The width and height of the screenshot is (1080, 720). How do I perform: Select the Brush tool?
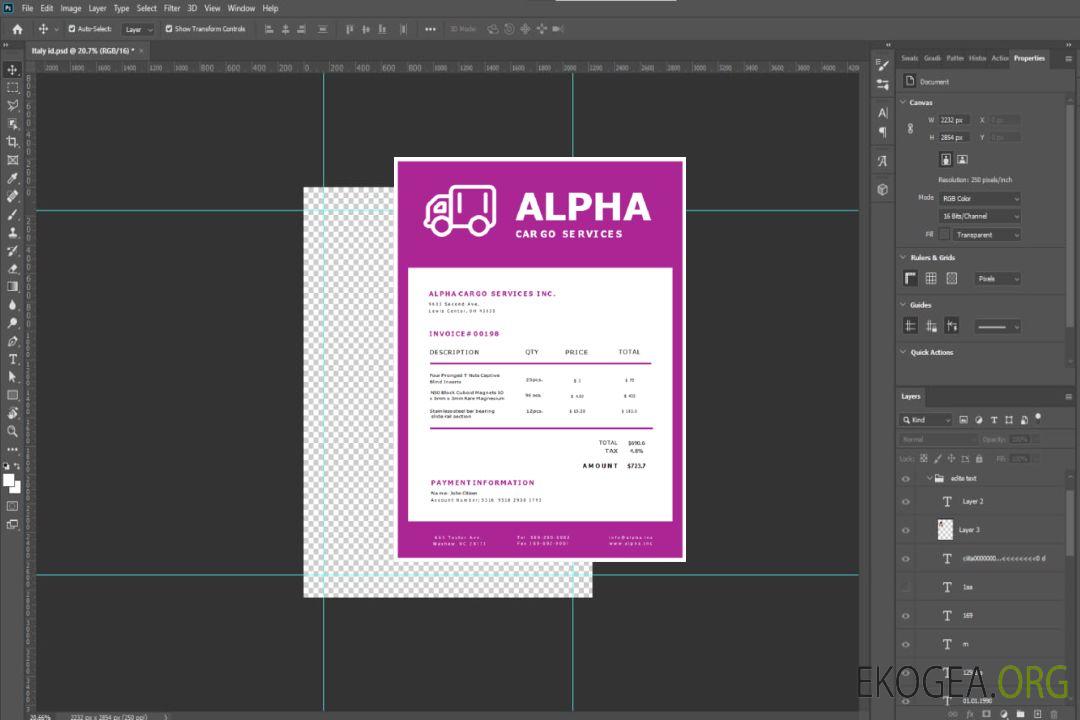coord(12,214)
